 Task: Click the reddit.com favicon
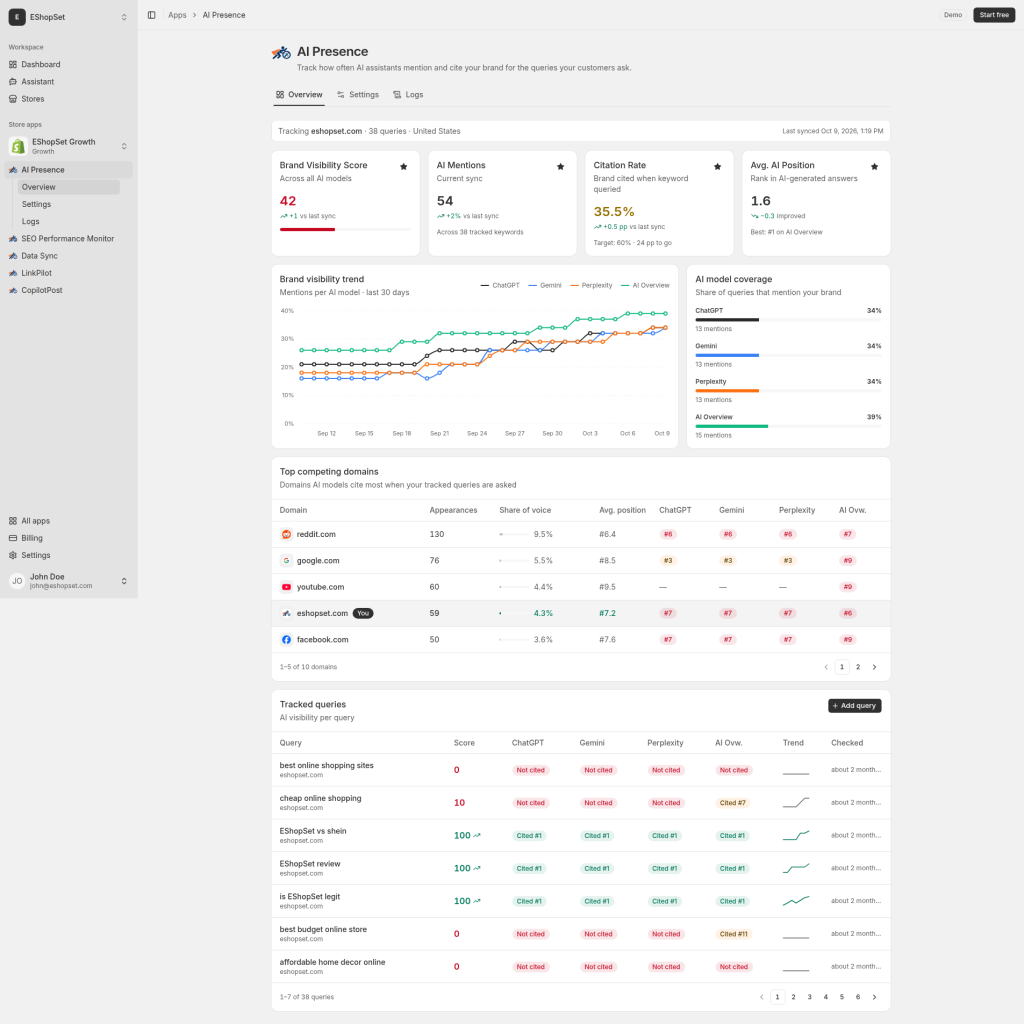coord(286,534)
